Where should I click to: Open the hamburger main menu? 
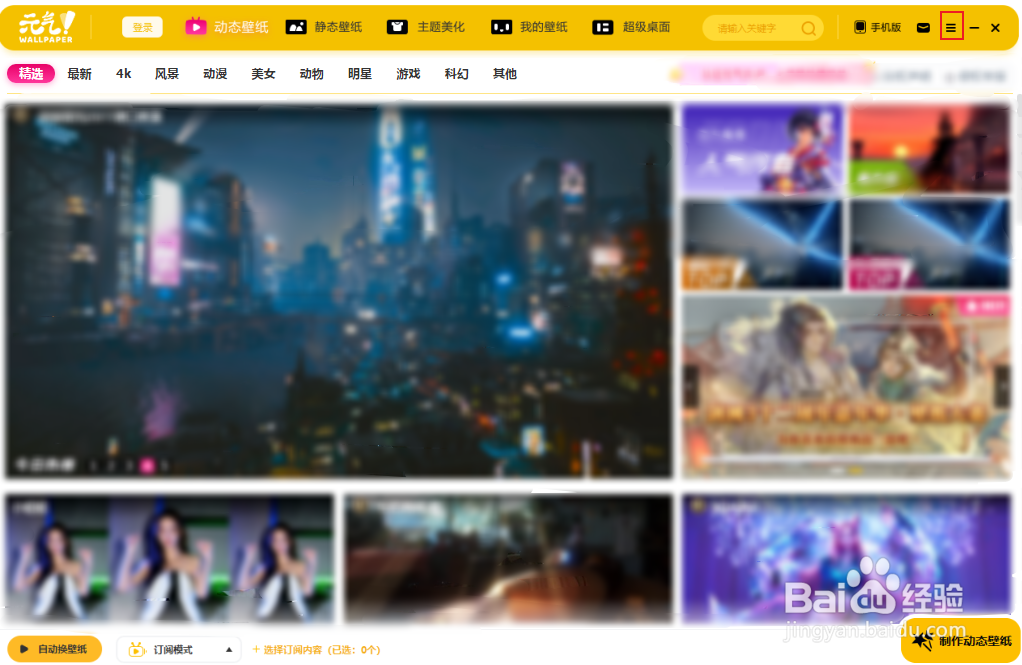(x=951, y=27)
